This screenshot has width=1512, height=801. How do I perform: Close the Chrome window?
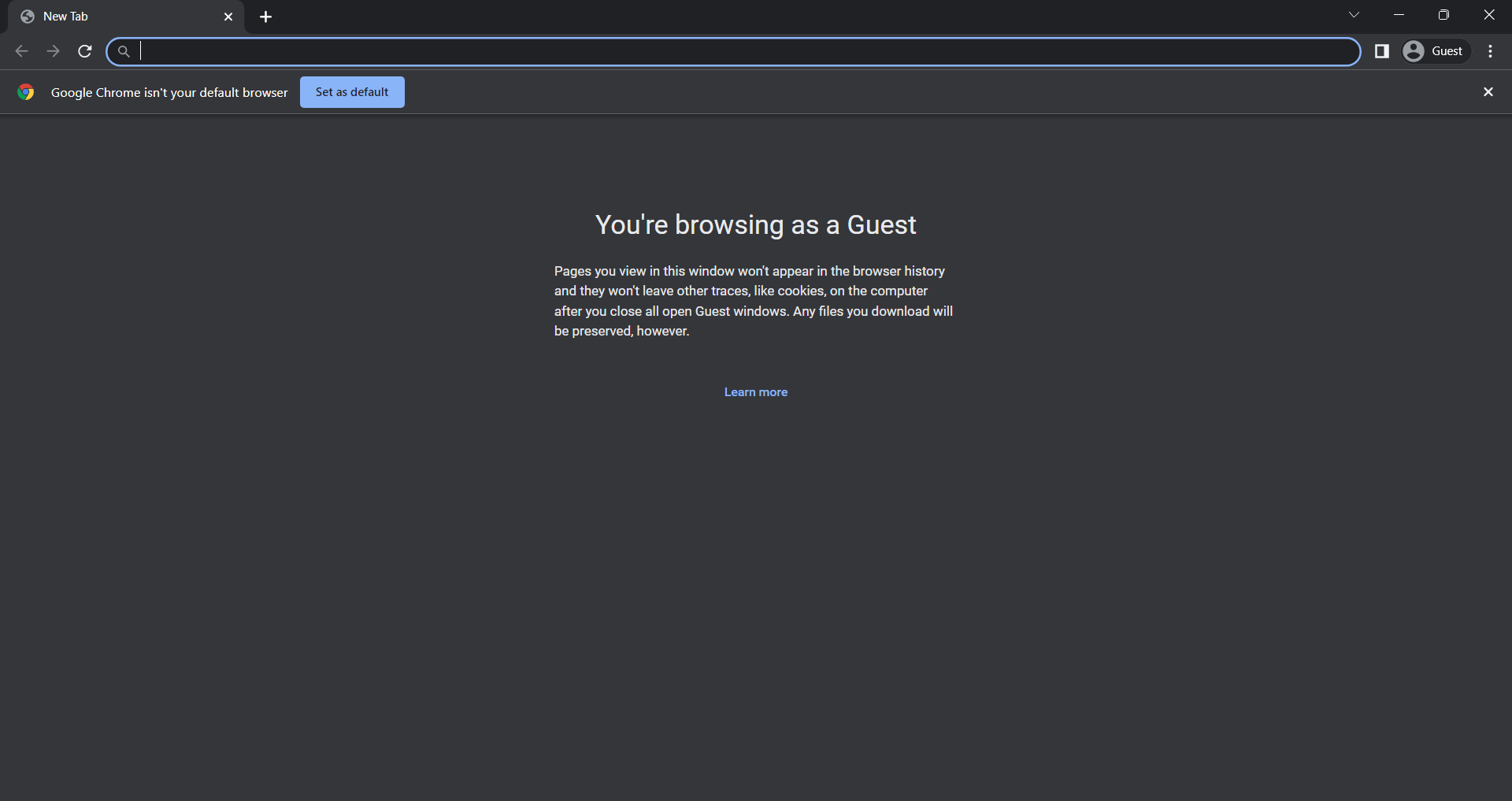click(x=1488, y=15)
